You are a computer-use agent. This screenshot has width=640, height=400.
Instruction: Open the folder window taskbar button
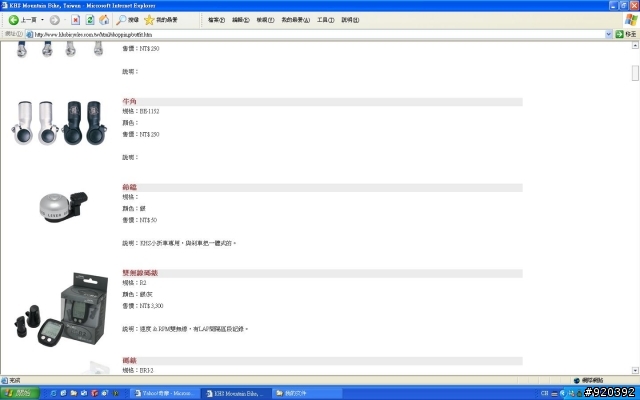click(x=308, y=393)
